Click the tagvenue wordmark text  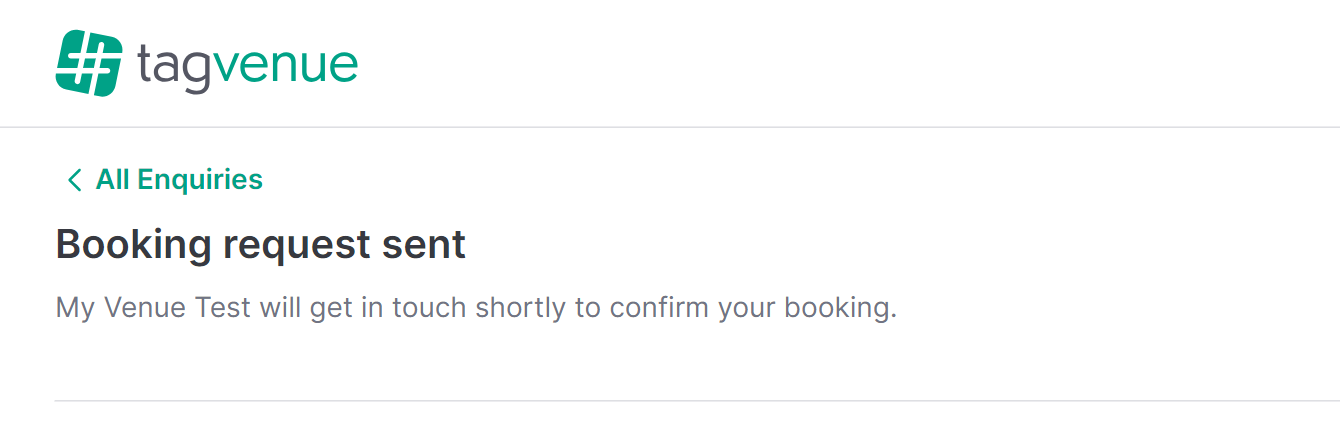coord(247,64)
